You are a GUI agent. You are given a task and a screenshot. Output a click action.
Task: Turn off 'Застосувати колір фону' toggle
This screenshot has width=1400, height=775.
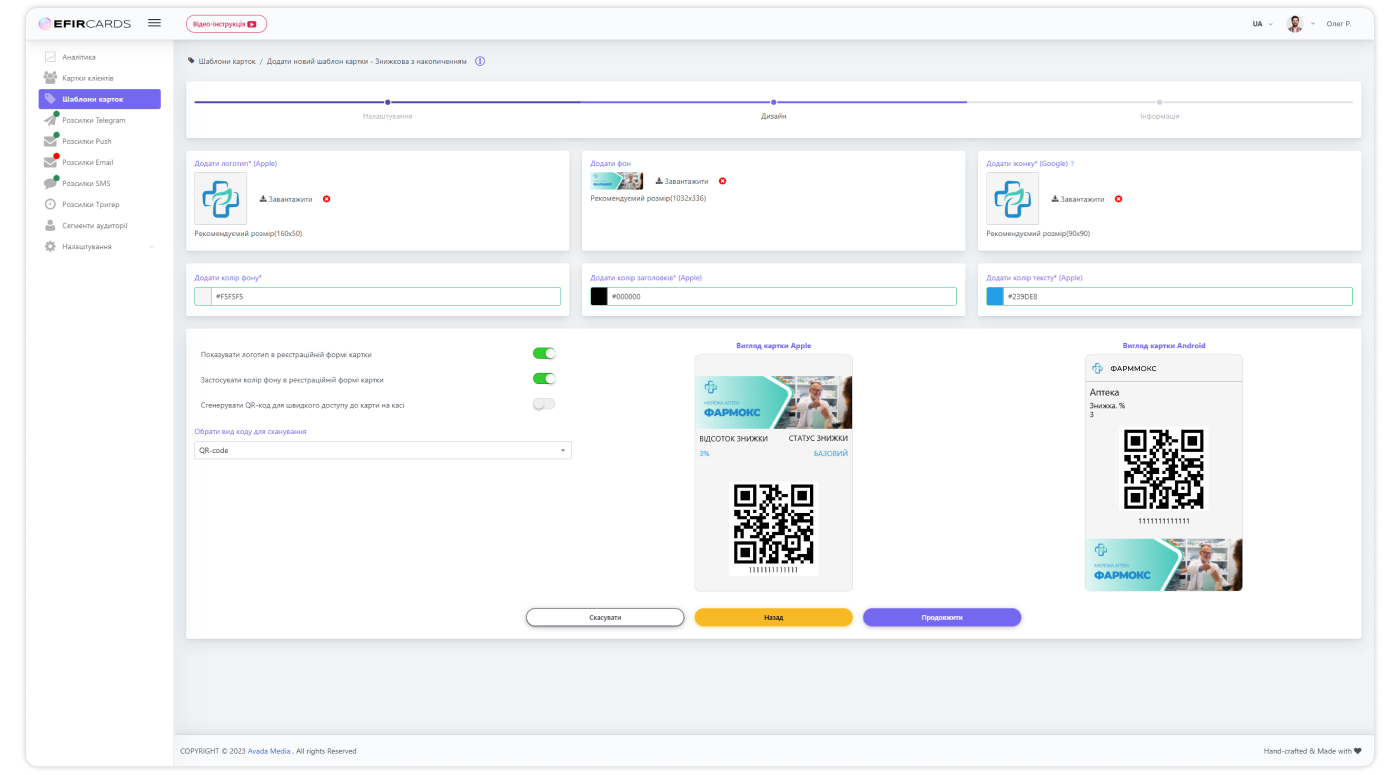click(x=544, y=378)
